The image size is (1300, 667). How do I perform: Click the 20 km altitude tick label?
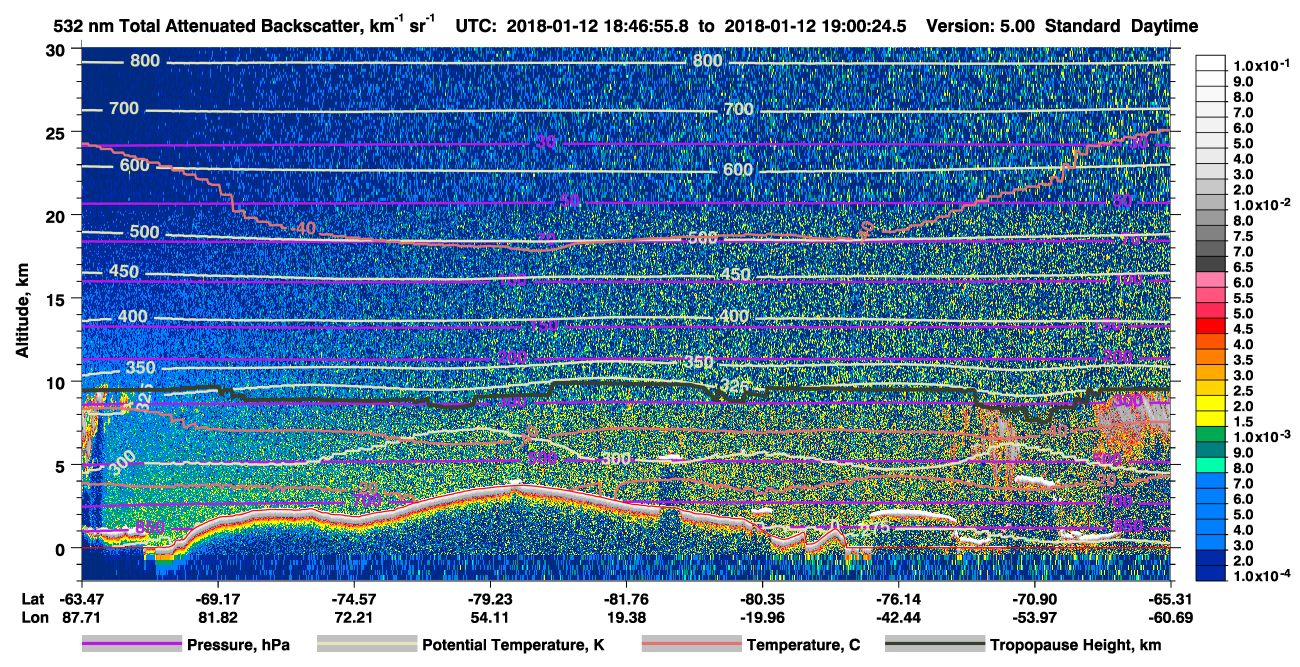[58, 215]
